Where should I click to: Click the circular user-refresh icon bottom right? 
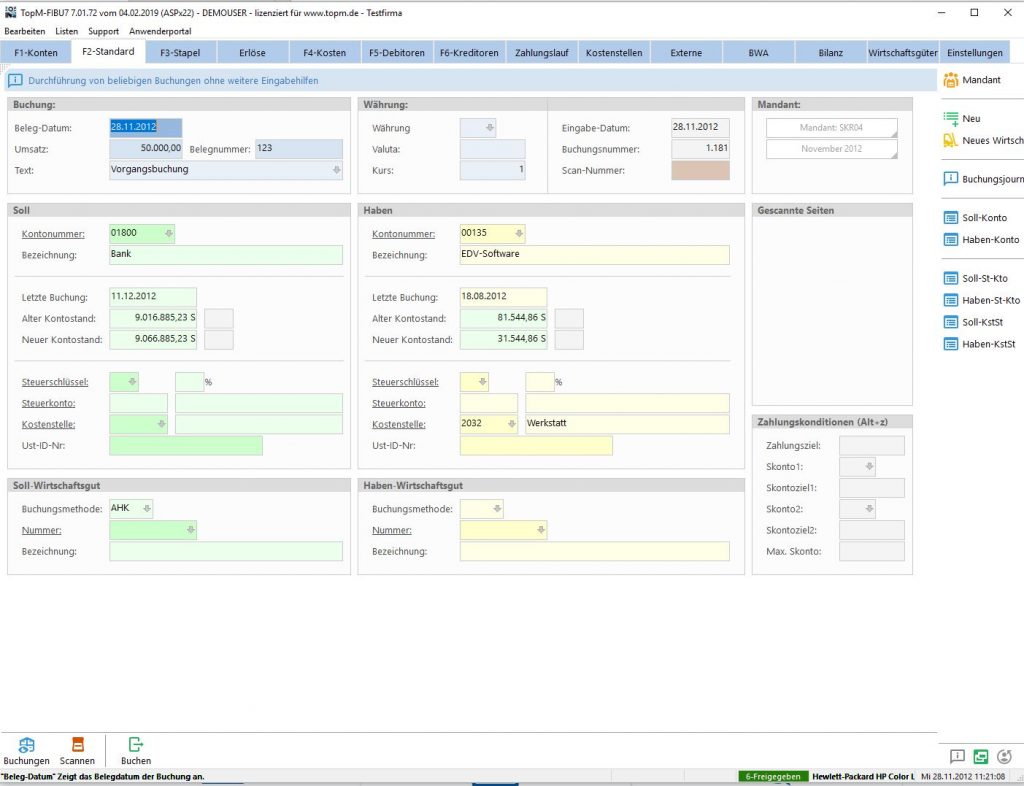[x=1004, y=757]
